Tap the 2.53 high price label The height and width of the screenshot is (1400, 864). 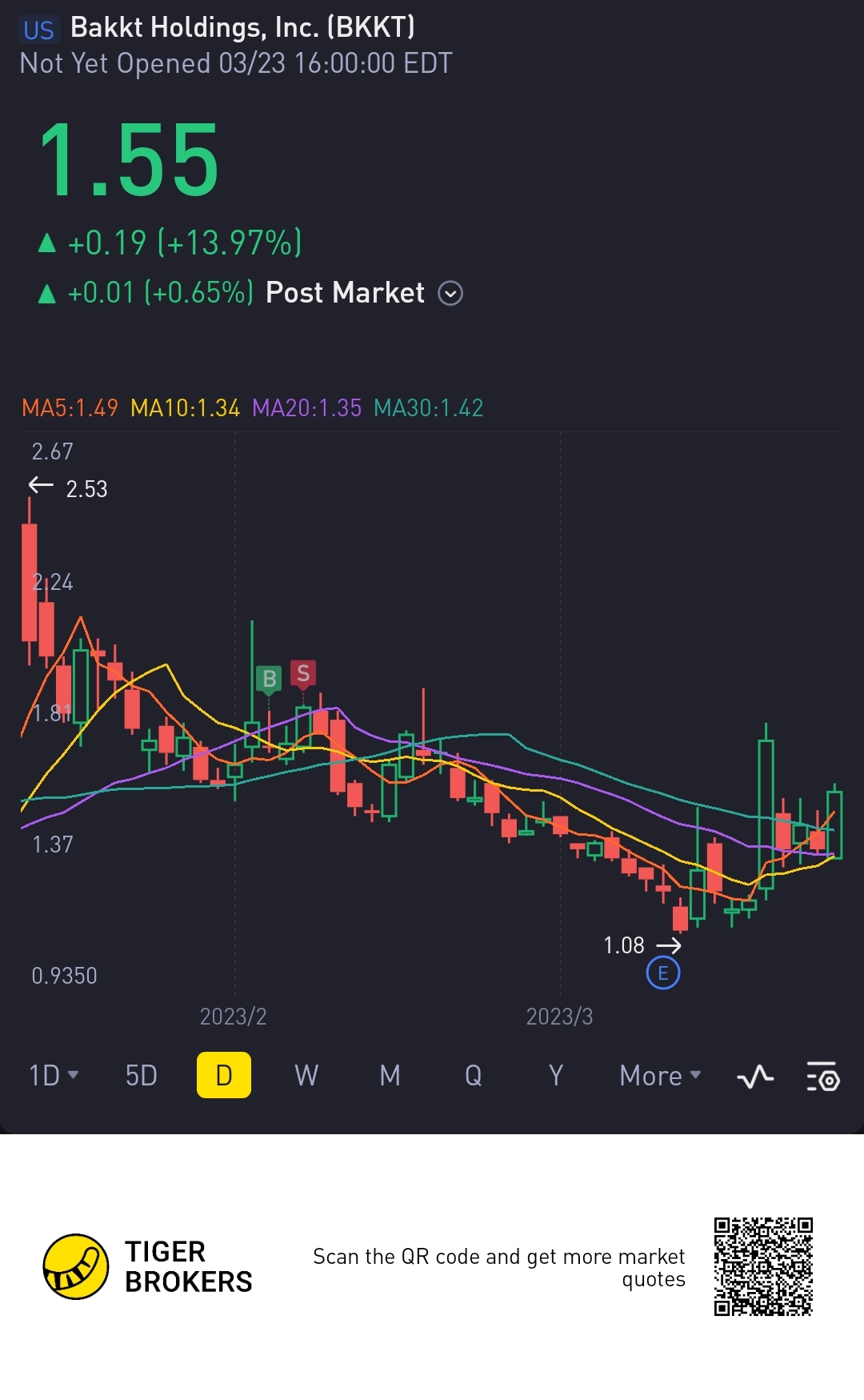click(86, 489)
